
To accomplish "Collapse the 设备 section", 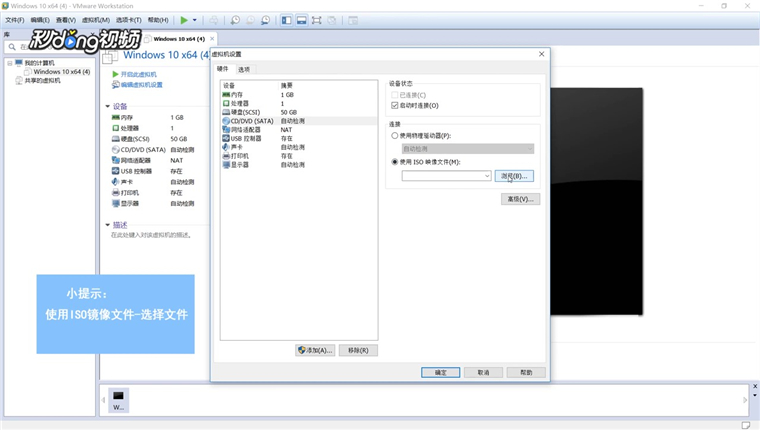I will point(108,106).
